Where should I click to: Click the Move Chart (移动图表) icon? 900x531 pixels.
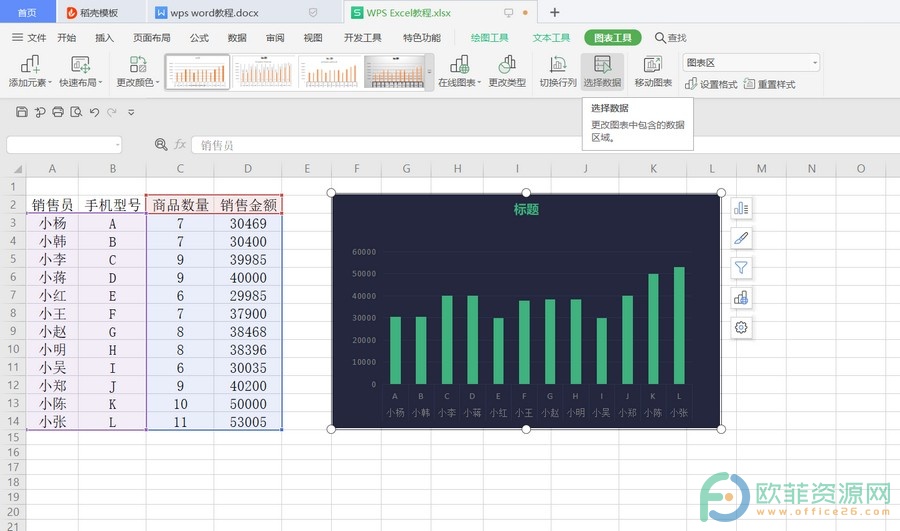click(x=653, y=64)
